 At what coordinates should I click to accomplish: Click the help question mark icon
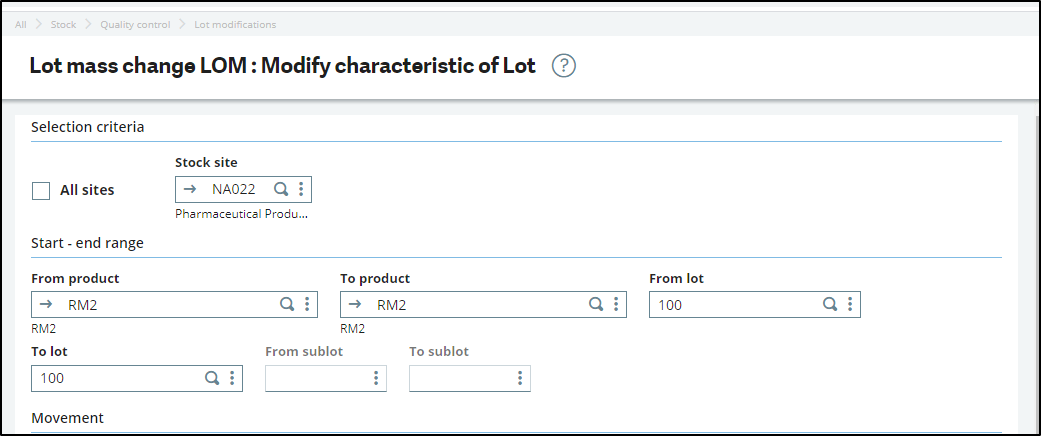564,66
